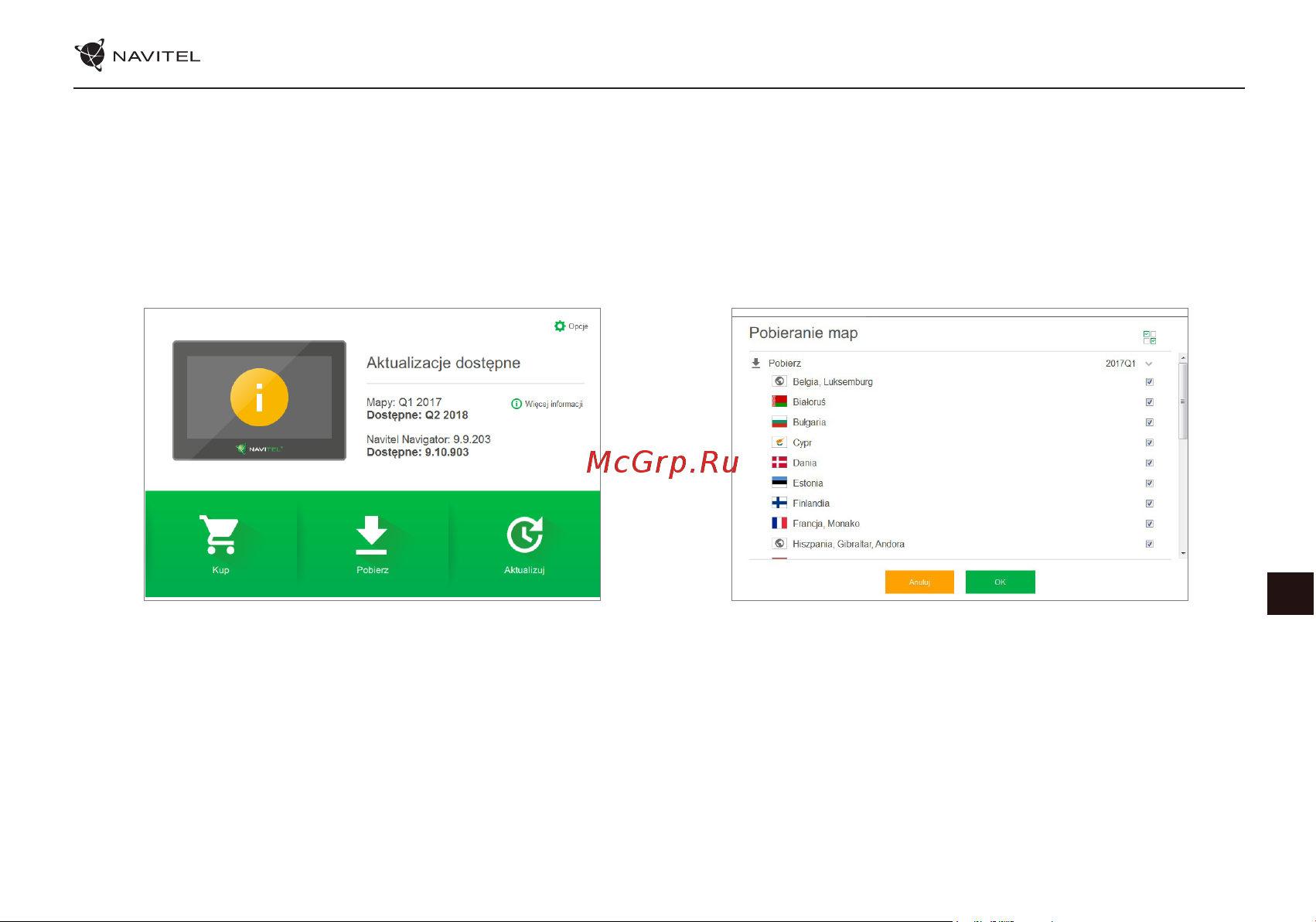
Task: Click the Navitel device thumbnail image
Action: (259, 401)
